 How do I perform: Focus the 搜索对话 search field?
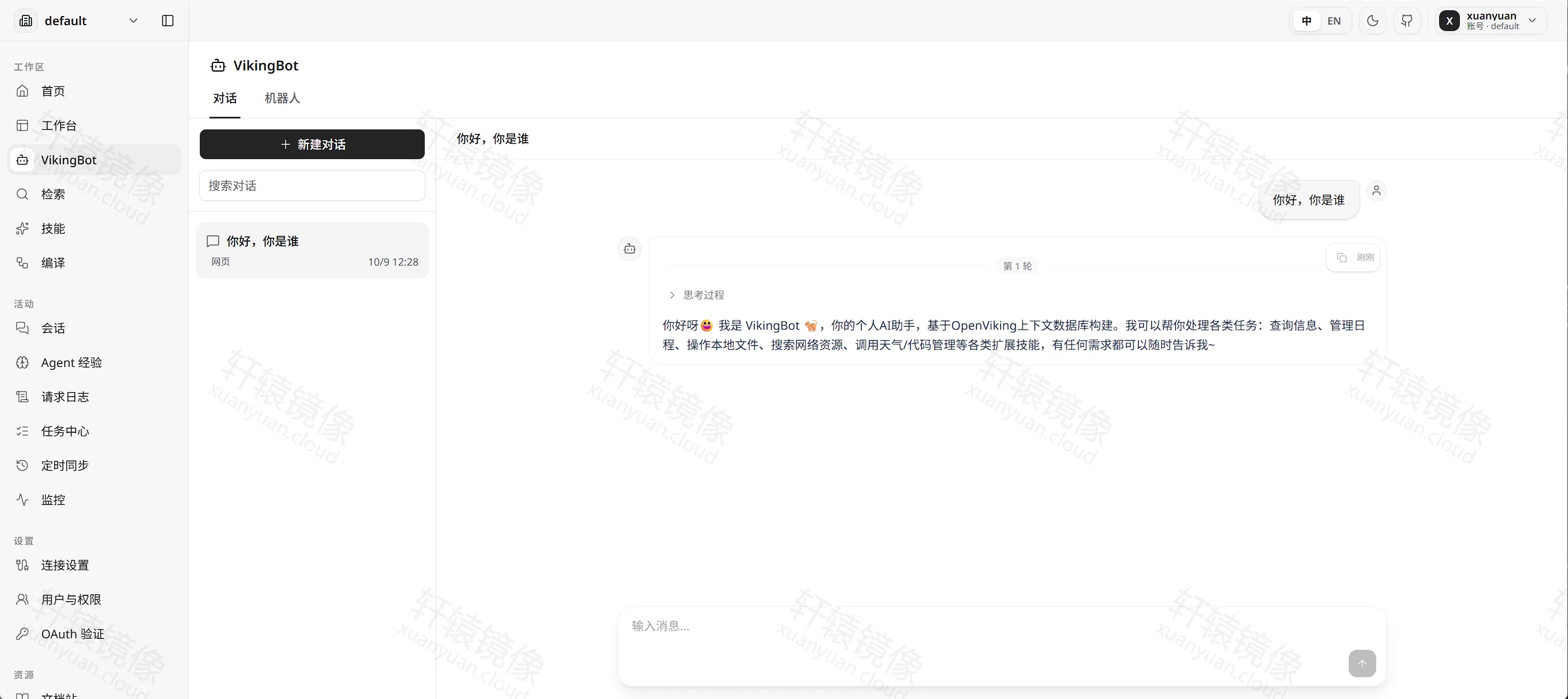click(x=312, y=185)
